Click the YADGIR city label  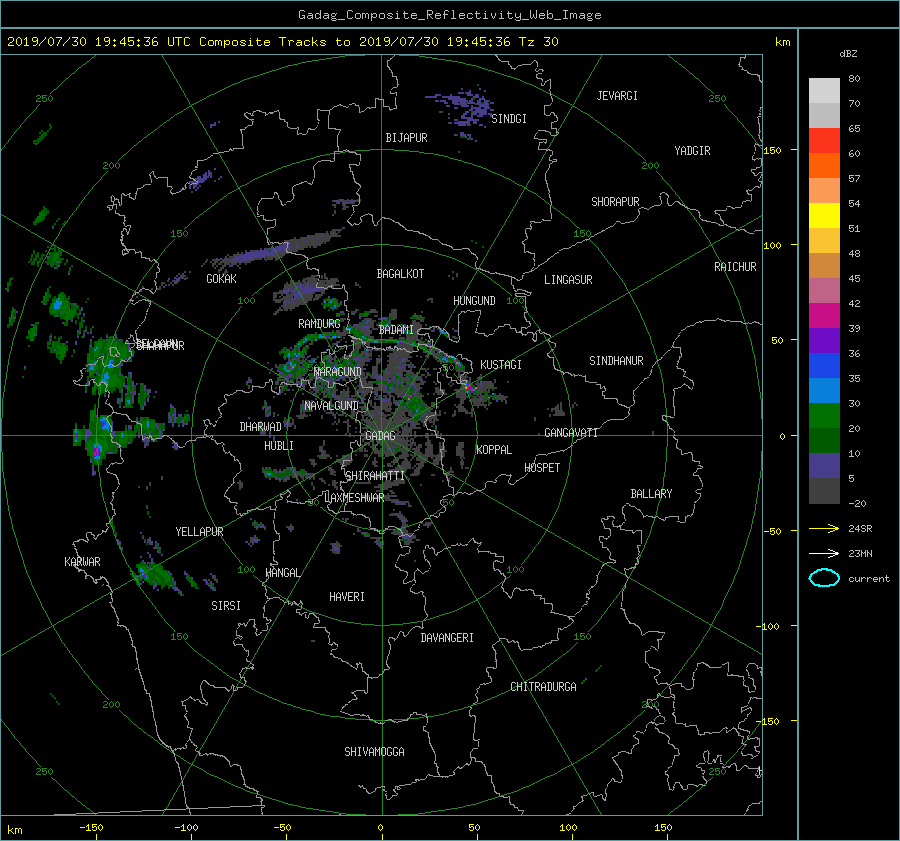(x=692, y=151)
